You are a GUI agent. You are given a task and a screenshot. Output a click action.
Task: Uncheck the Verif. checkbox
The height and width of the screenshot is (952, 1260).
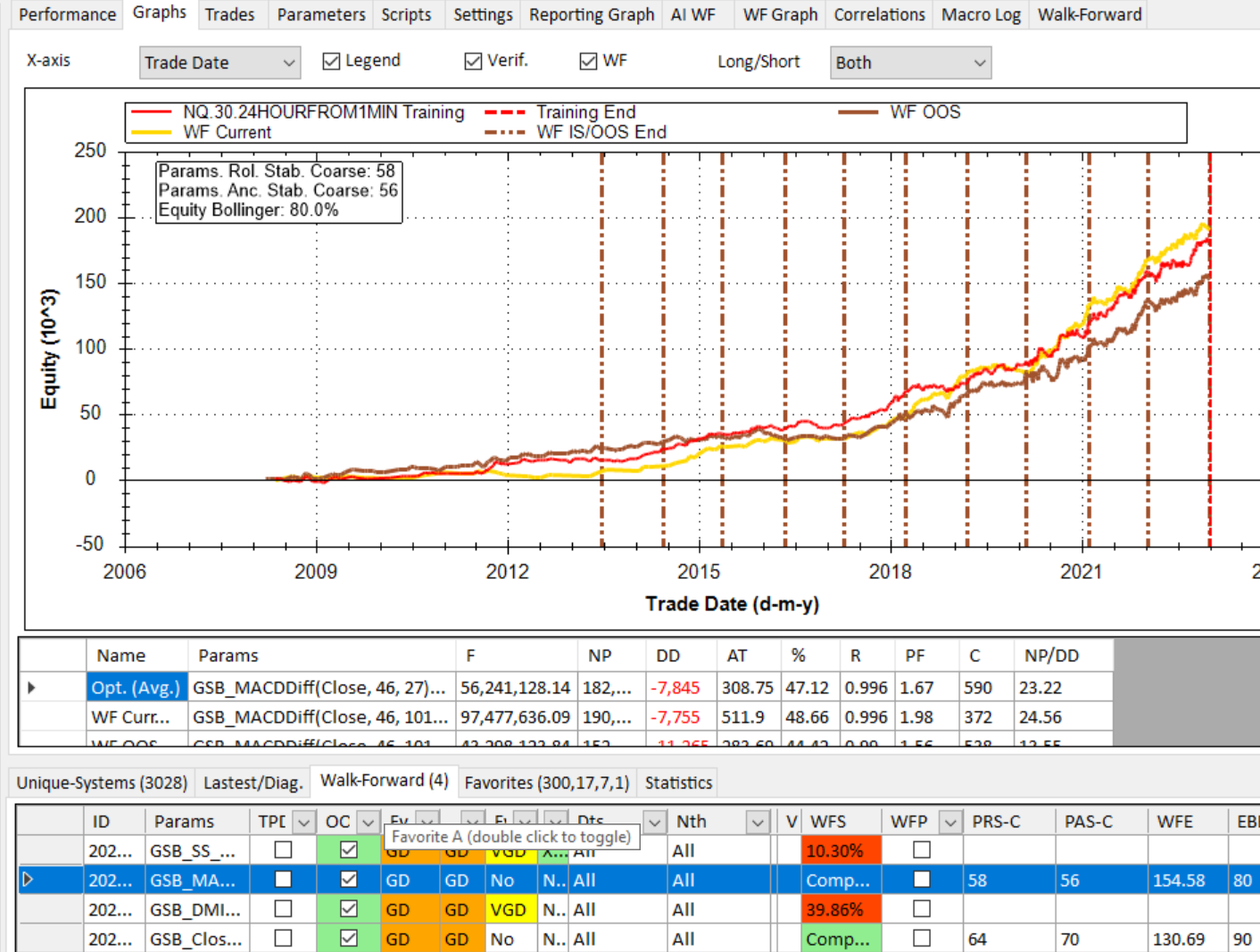(473, 61)
